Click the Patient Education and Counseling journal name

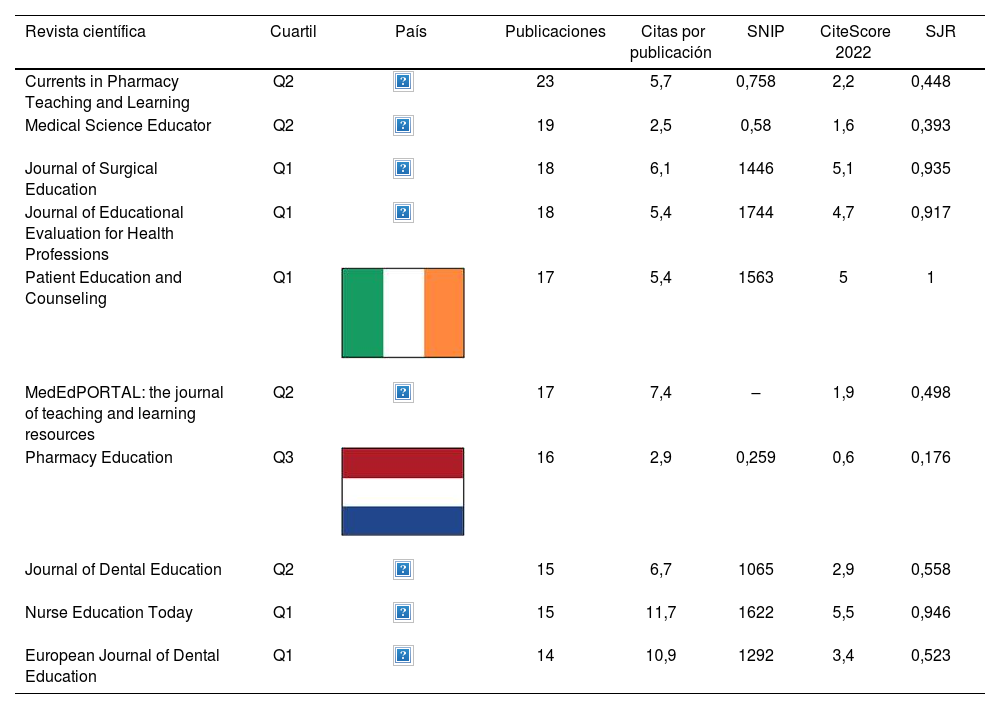point(103,287)
